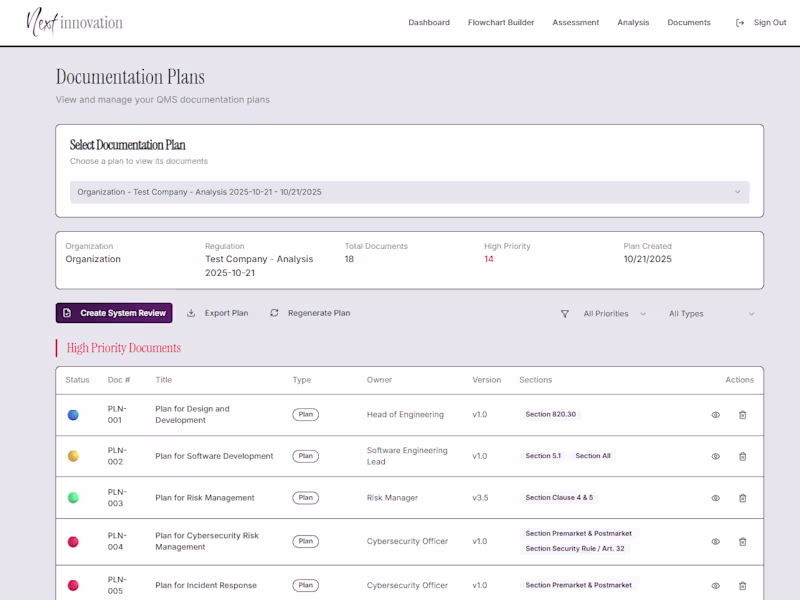Click the yellow status indicator for PLN-002
800x600 pixels.
pos(73,456)
